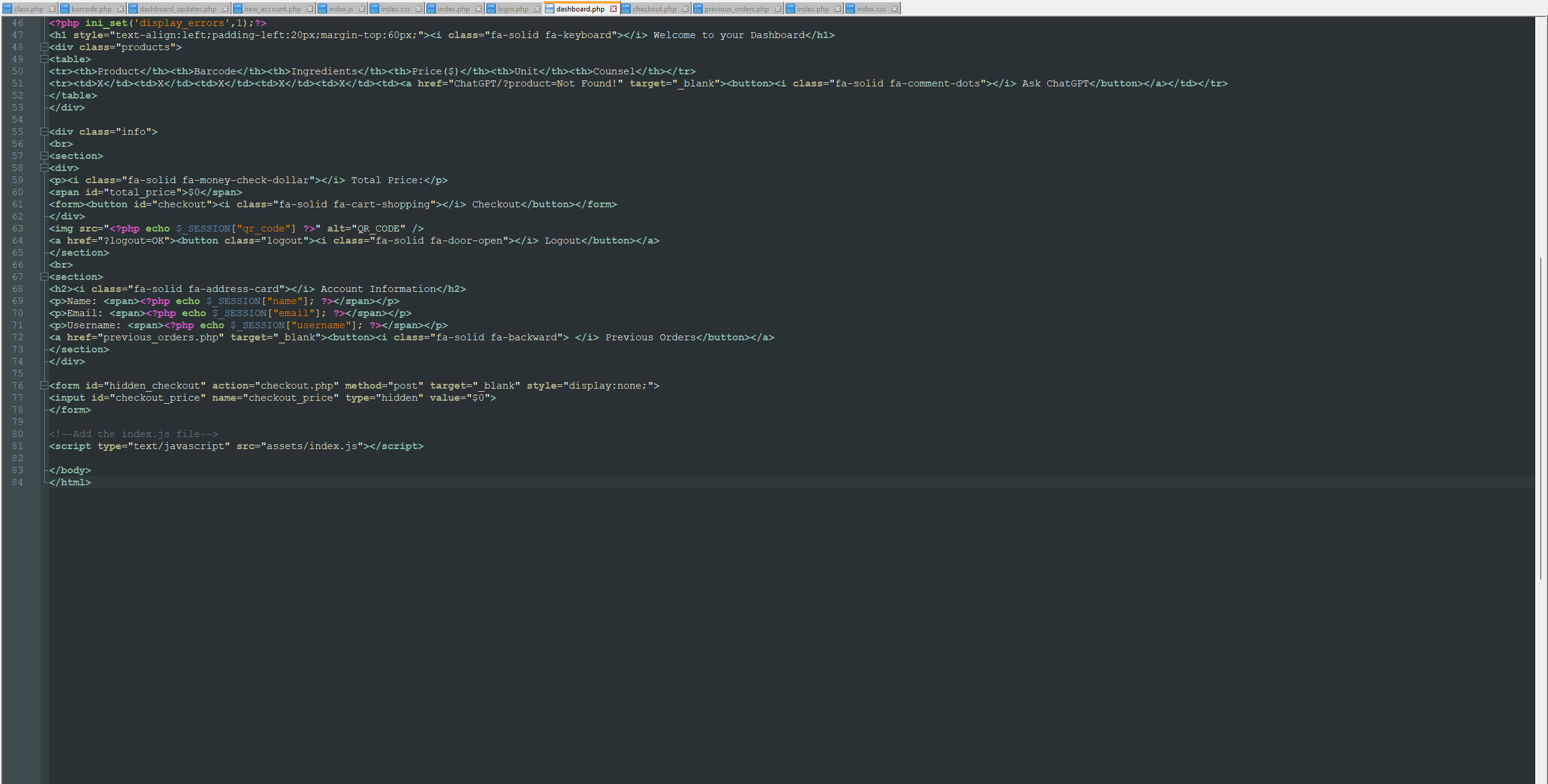Close the checkout.php tab with its X button
The height and width of the screenshot is (784, 1548).
(x=685, y=8)
